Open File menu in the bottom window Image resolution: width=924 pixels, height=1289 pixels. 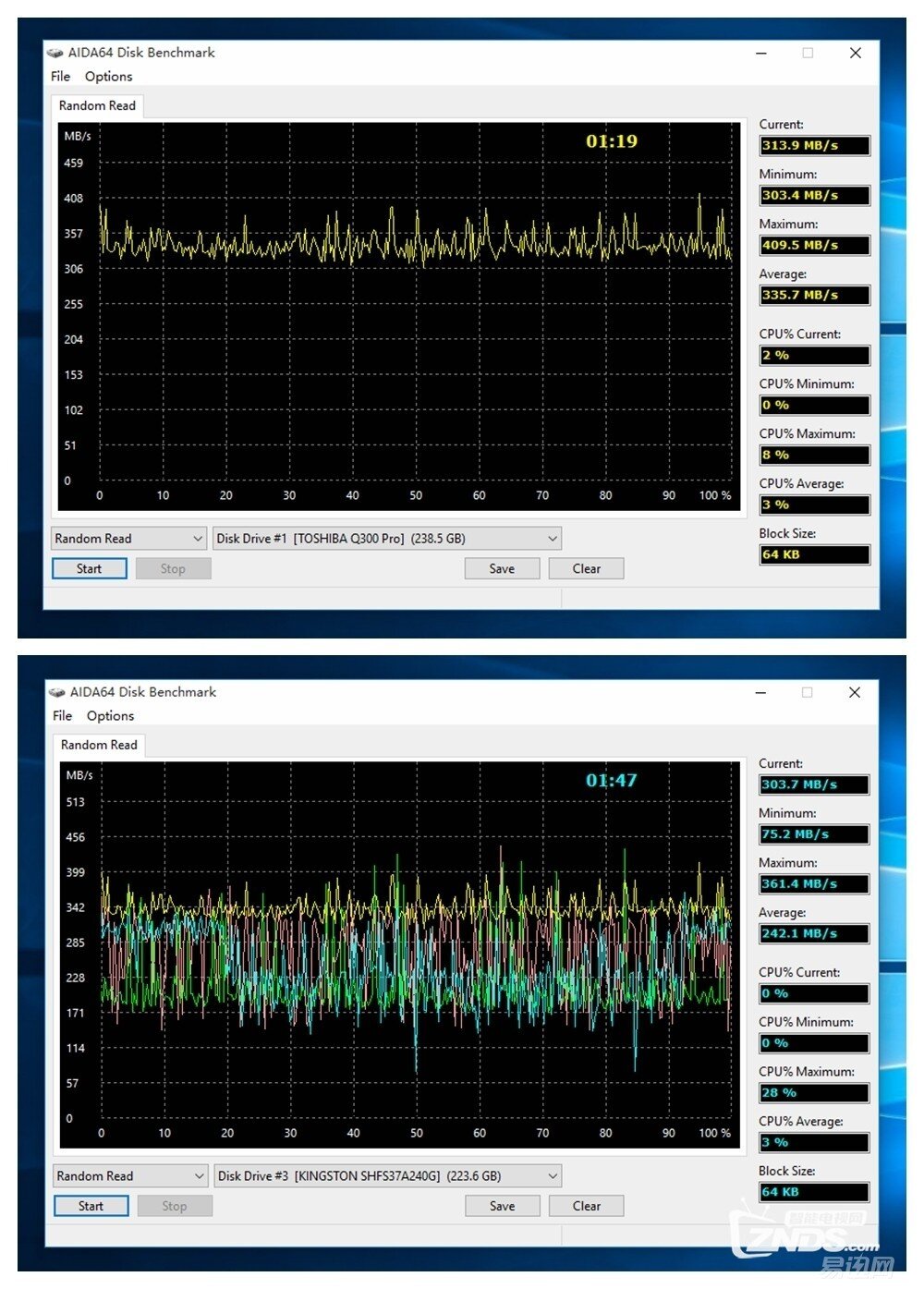pos(62,716)
